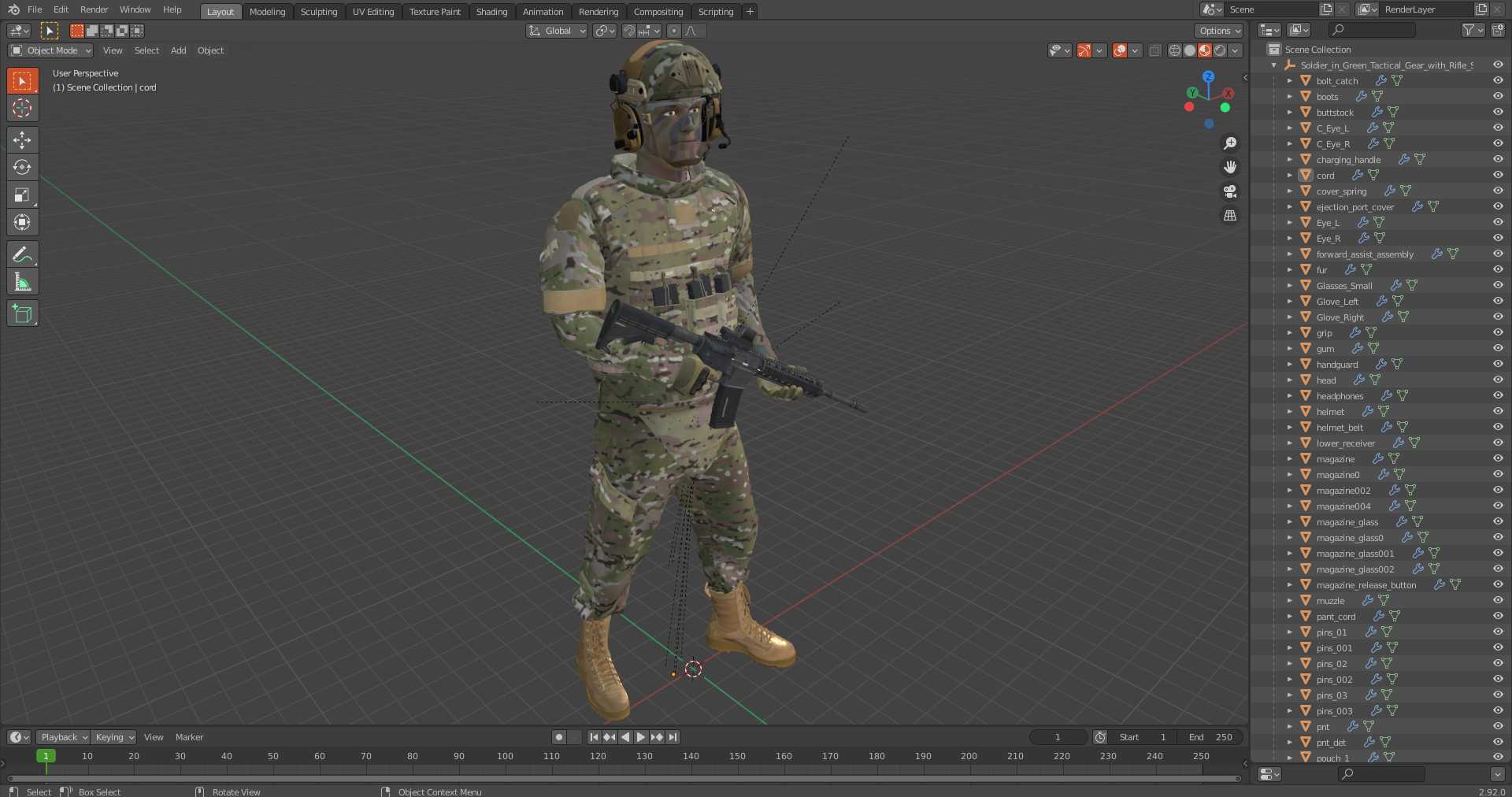The height and width of the screenshot is (797, 1512).
Task: Select the Rotate tool
Action: [x=22, y=167]
